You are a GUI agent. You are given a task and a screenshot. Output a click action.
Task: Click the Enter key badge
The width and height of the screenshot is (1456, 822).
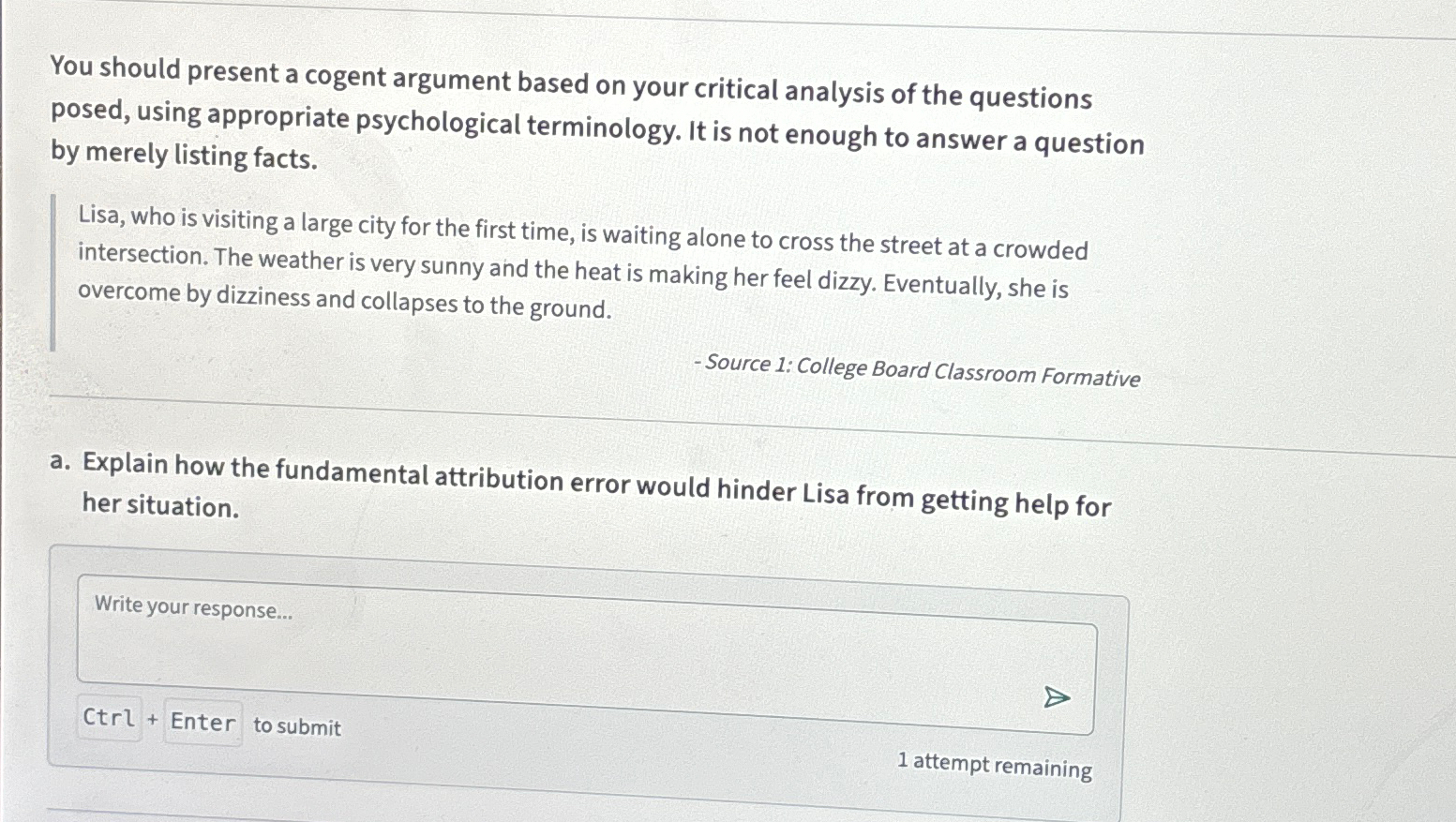click(202, 721)
